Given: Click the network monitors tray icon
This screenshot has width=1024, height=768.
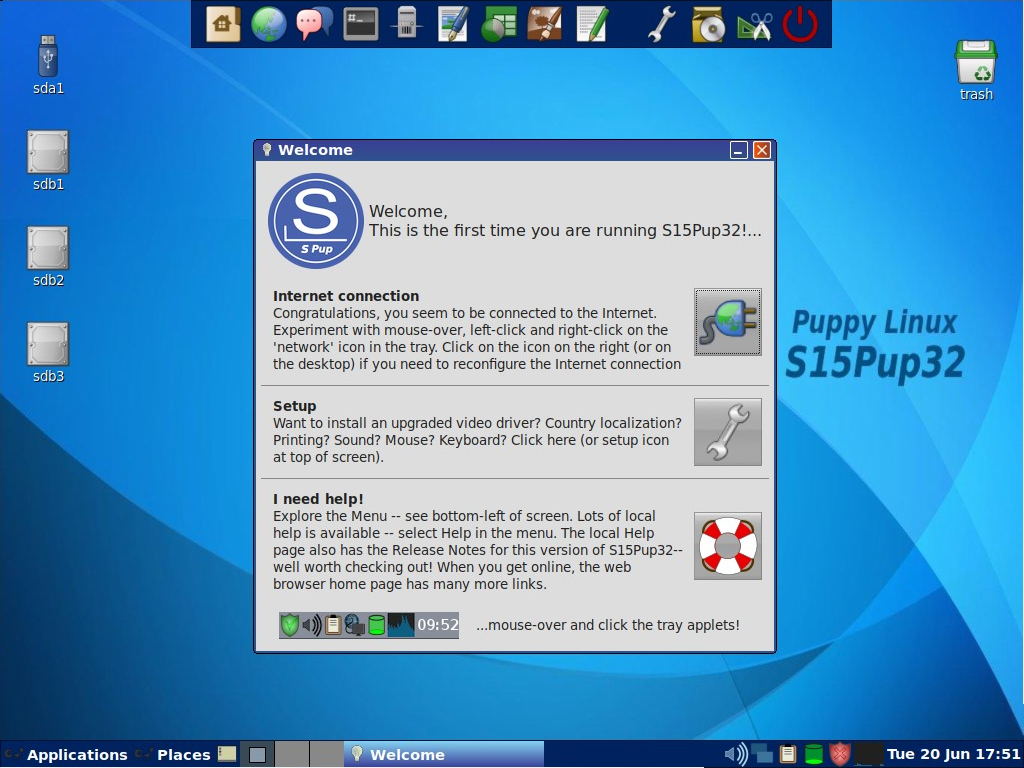Looking at the screenshot, I should coord(762,754).
